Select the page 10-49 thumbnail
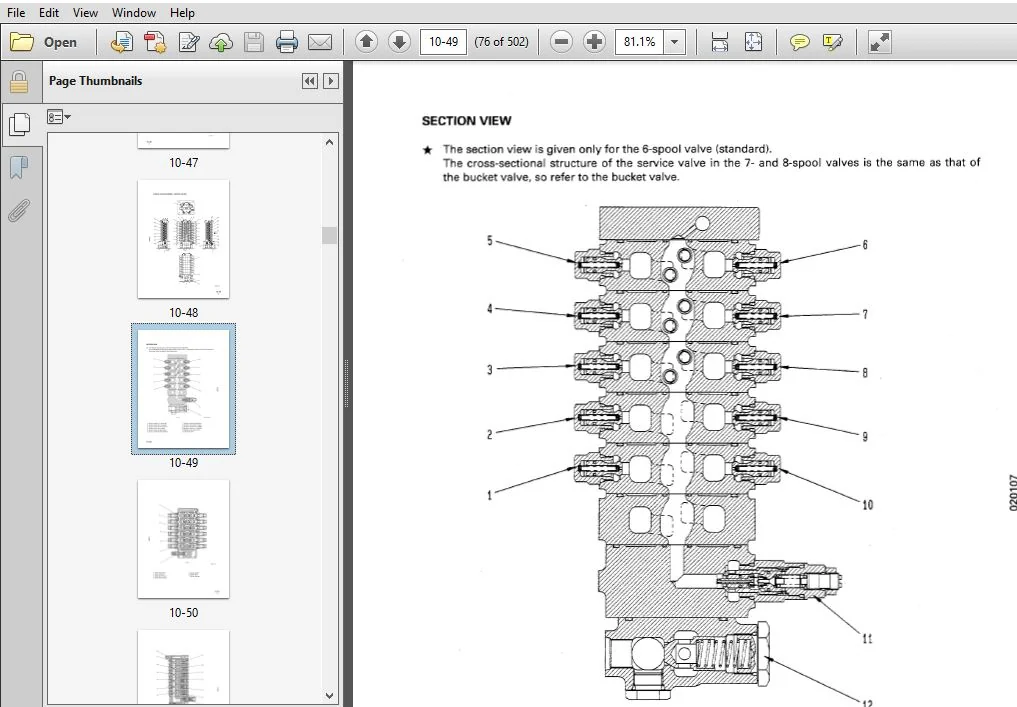Screen dimensions: 1017x707 184,389
